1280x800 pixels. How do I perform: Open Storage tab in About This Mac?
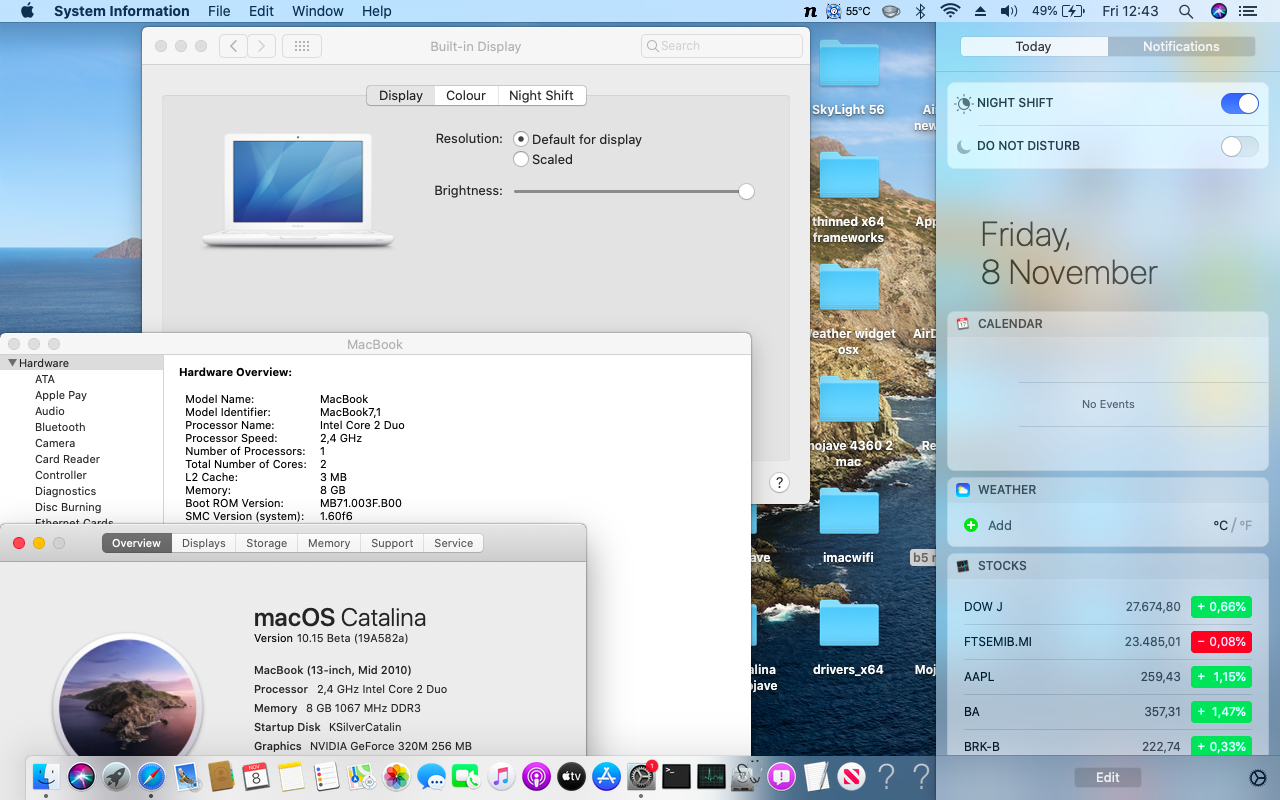[x=267, y=543]
